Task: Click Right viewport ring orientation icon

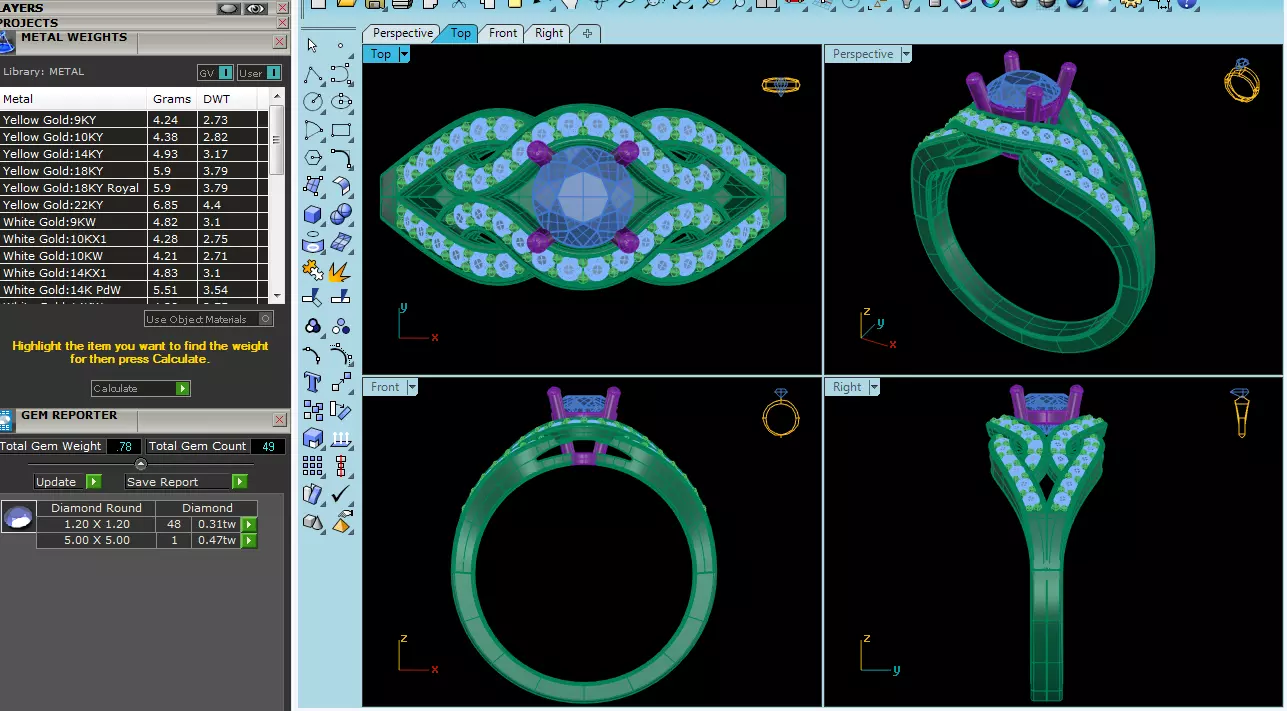Action: pos(1240,413)
